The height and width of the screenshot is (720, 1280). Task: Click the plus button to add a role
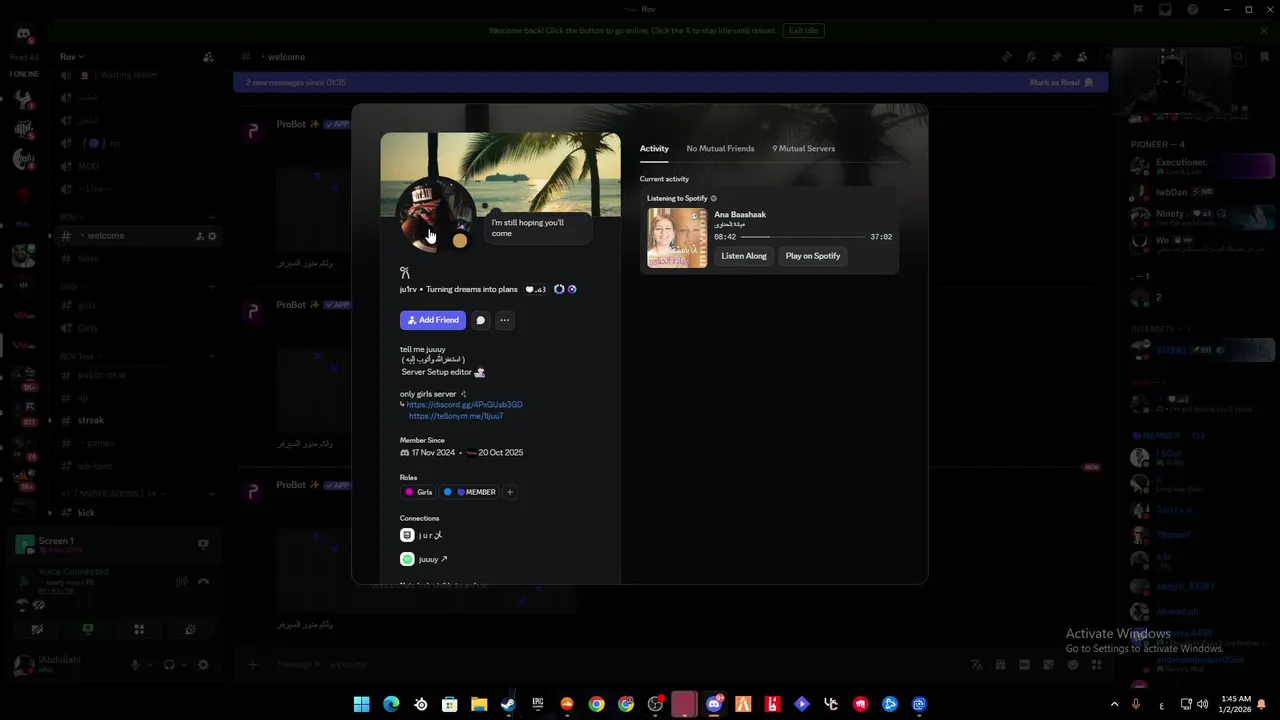point(510,492)
